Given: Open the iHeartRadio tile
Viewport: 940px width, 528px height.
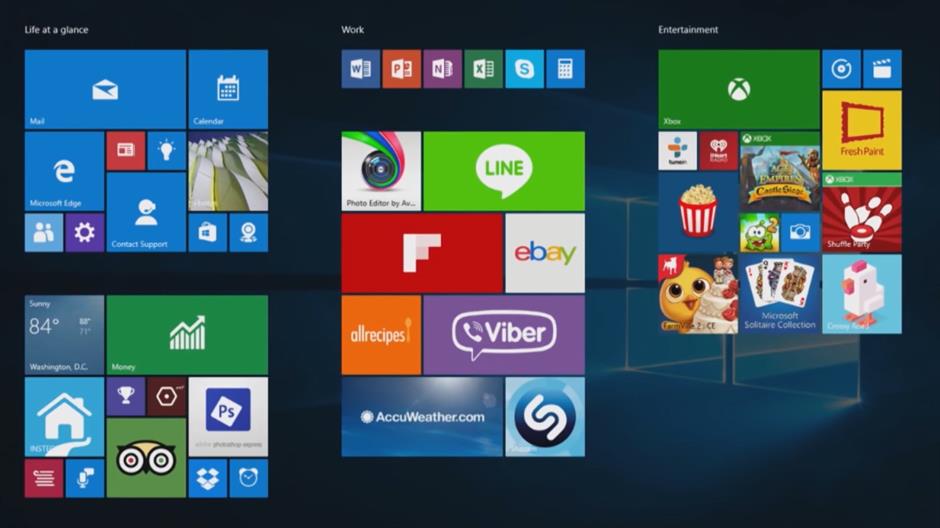Looking at the screenshot, I should [x=719, y=151].
